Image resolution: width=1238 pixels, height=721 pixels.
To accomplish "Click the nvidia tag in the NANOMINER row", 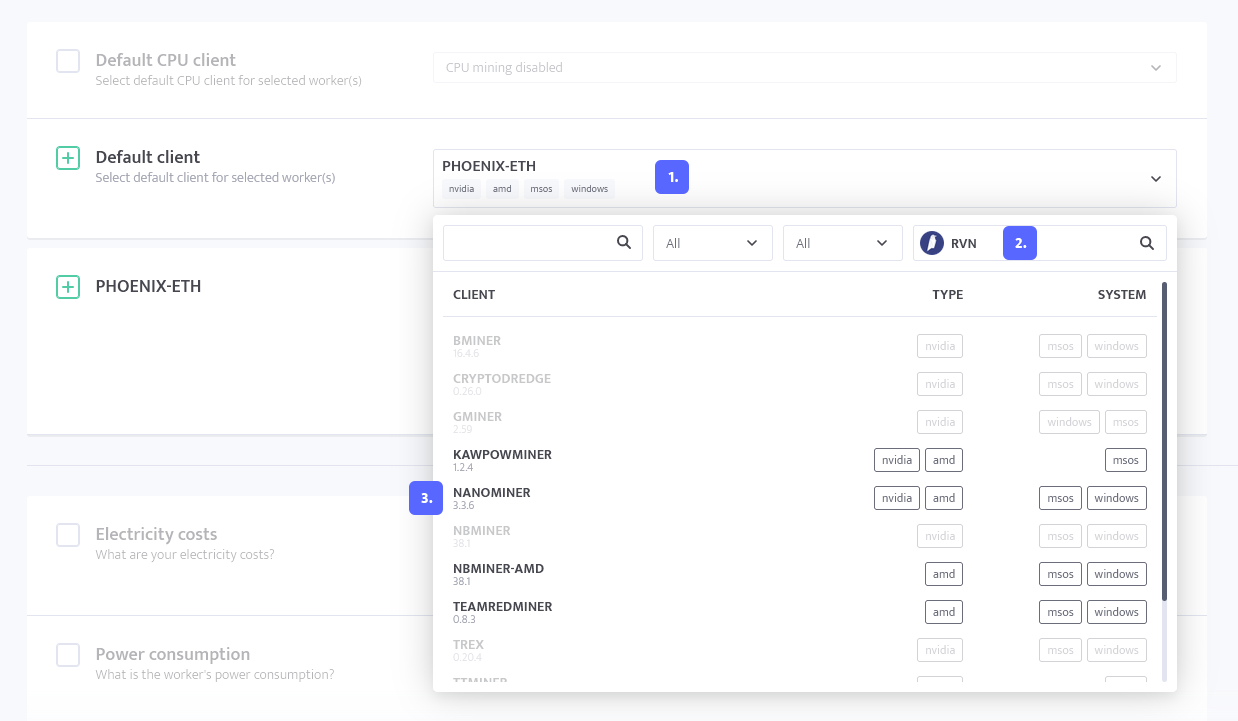I will click(x=897, y=498).
